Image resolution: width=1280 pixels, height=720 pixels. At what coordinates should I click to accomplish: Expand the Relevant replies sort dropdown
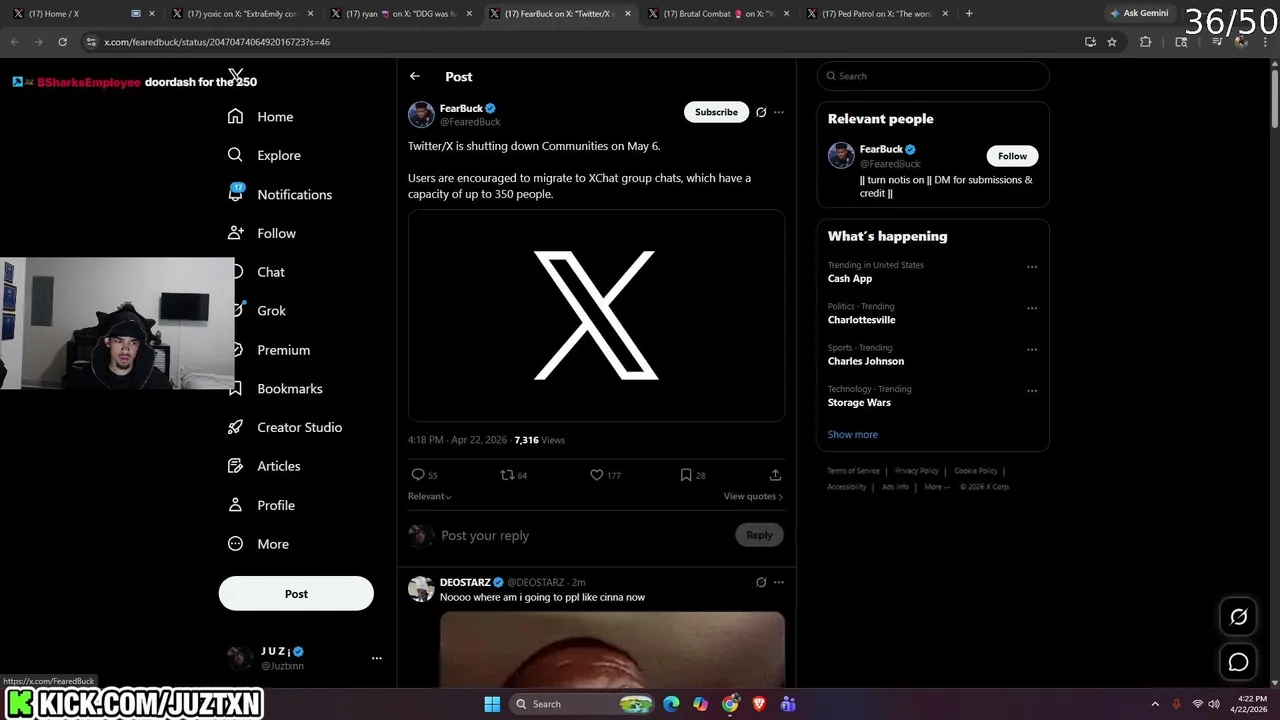click(430, 496)
